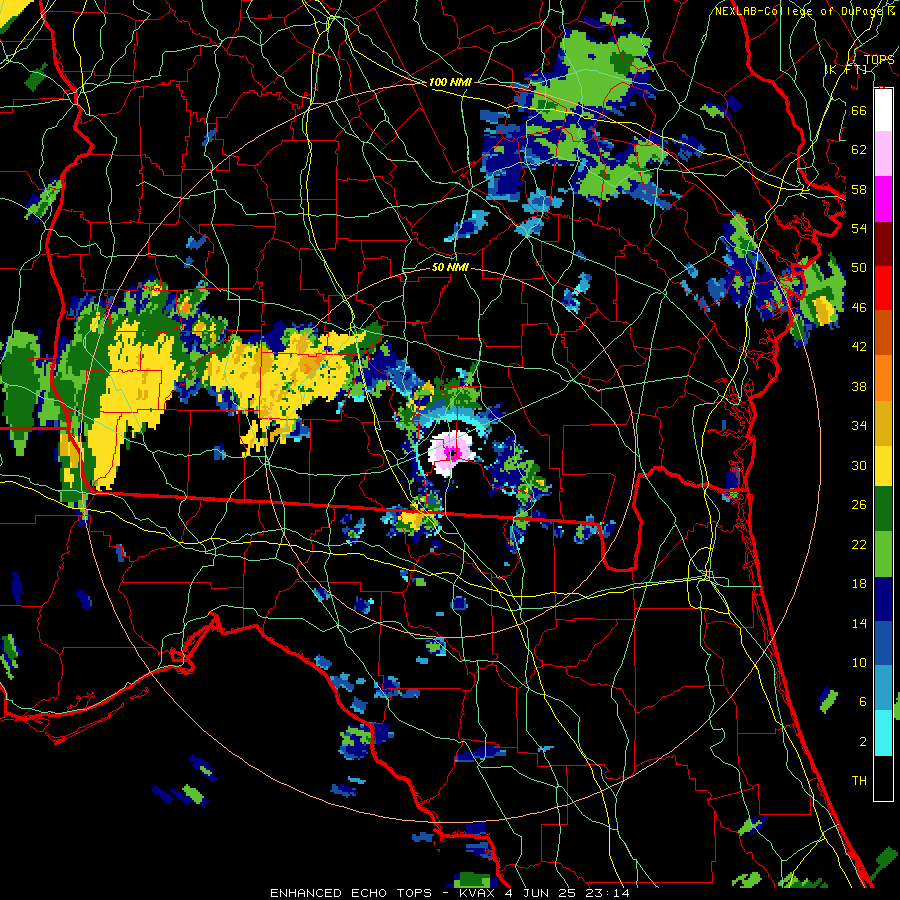Pick the light green legend swatch
The height and width of the screenshot is (900, 900).
click(x=883, y=554)
